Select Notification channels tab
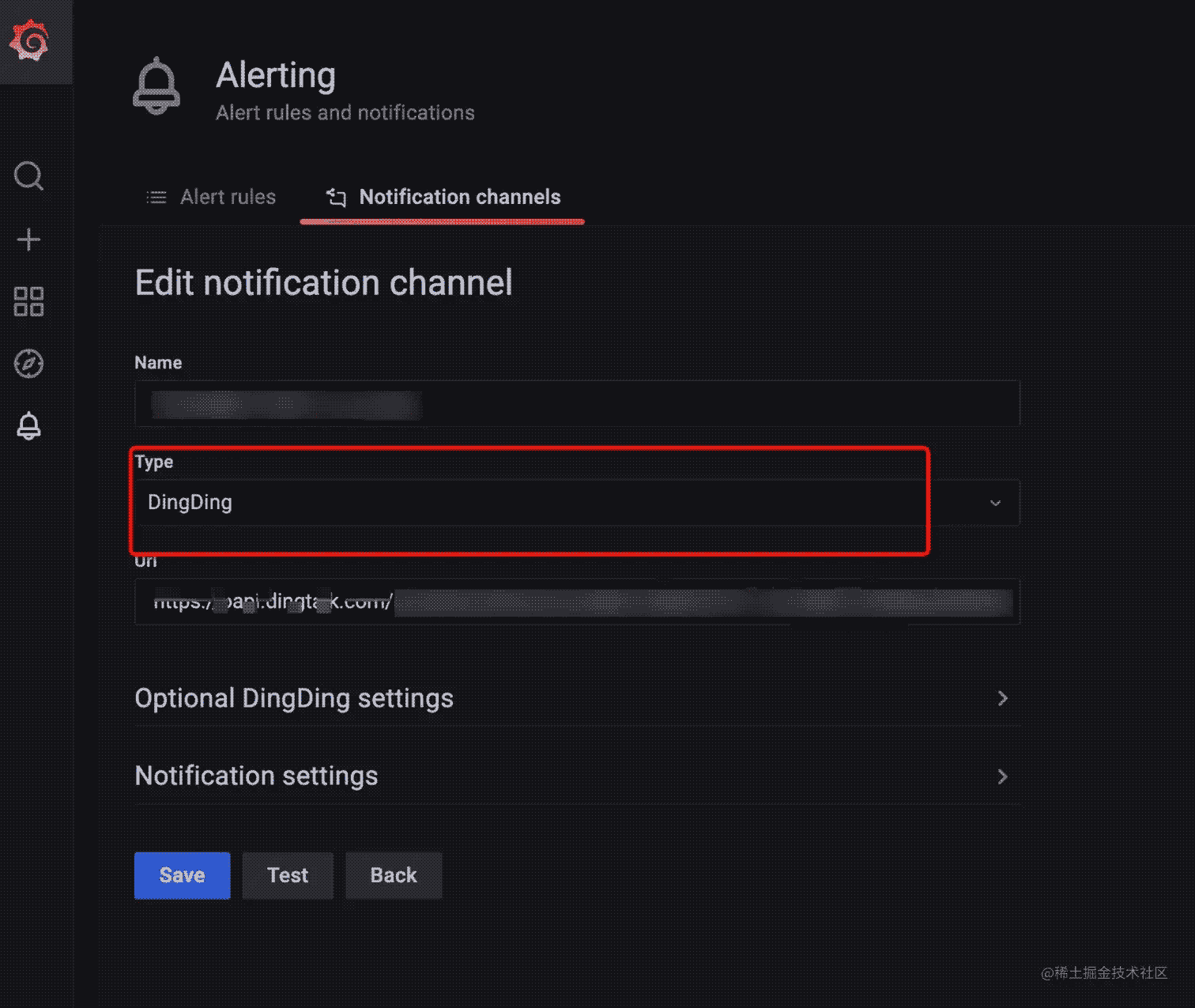This screenshot has width=1195, height=1008. point(443,197)
